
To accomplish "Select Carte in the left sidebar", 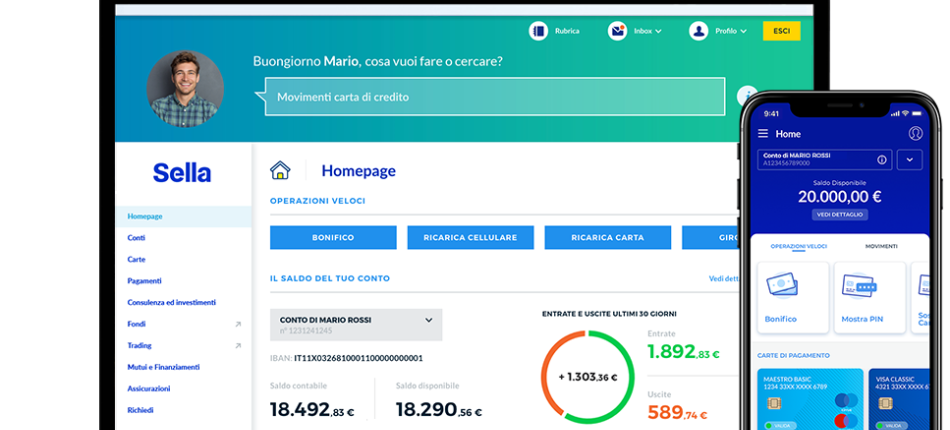I will 136,259.
